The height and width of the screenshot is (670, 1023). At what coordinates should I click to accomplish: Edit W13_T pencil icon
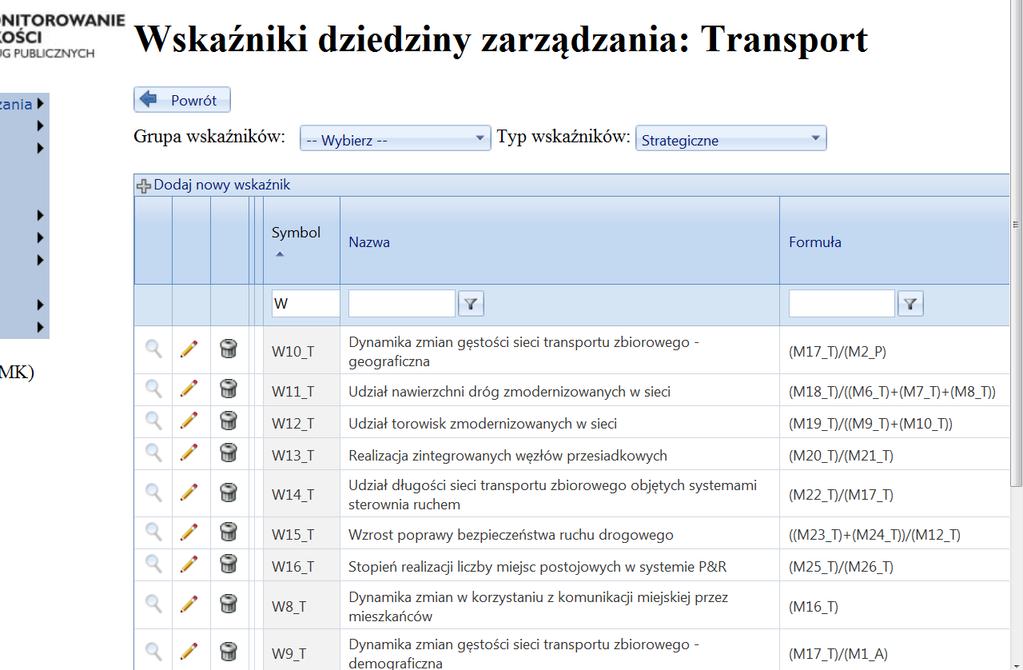[189, 452]
